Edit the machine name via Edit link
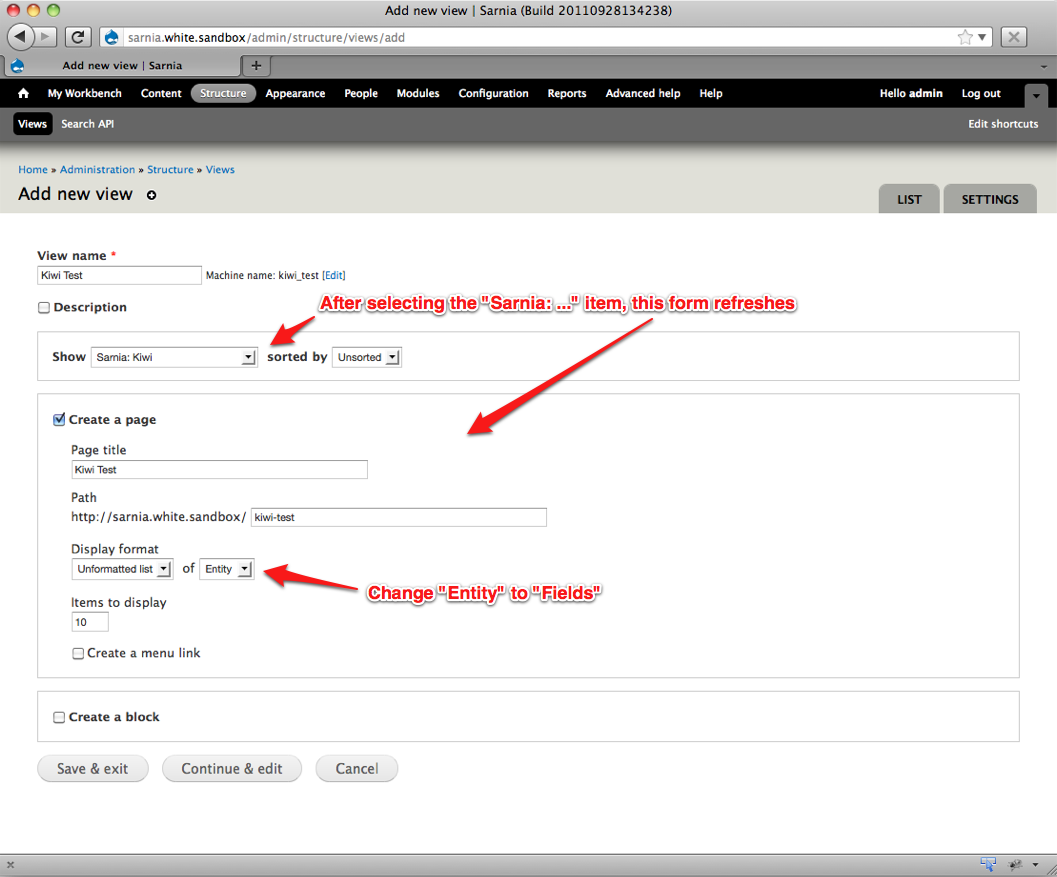 [x=334, y=275]
